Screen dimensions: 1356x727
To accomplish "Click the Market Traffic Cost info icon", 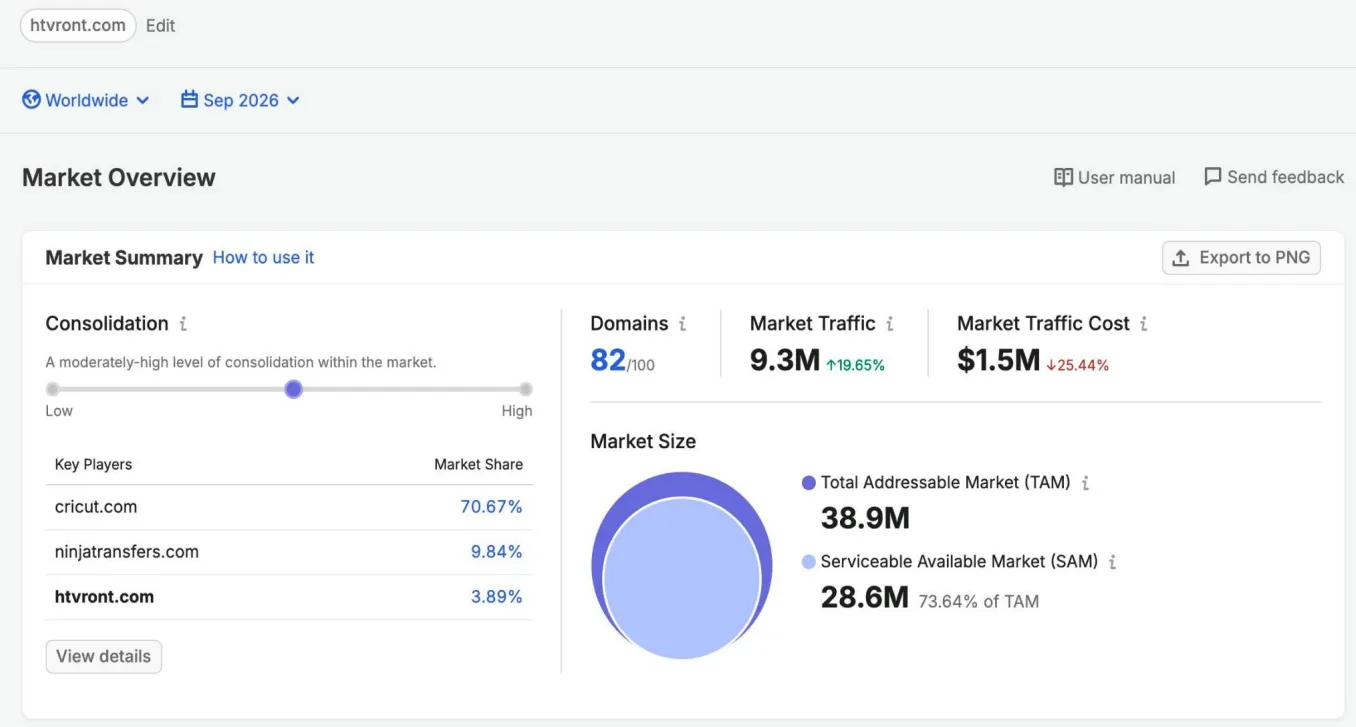I will tap(1143, 324).
